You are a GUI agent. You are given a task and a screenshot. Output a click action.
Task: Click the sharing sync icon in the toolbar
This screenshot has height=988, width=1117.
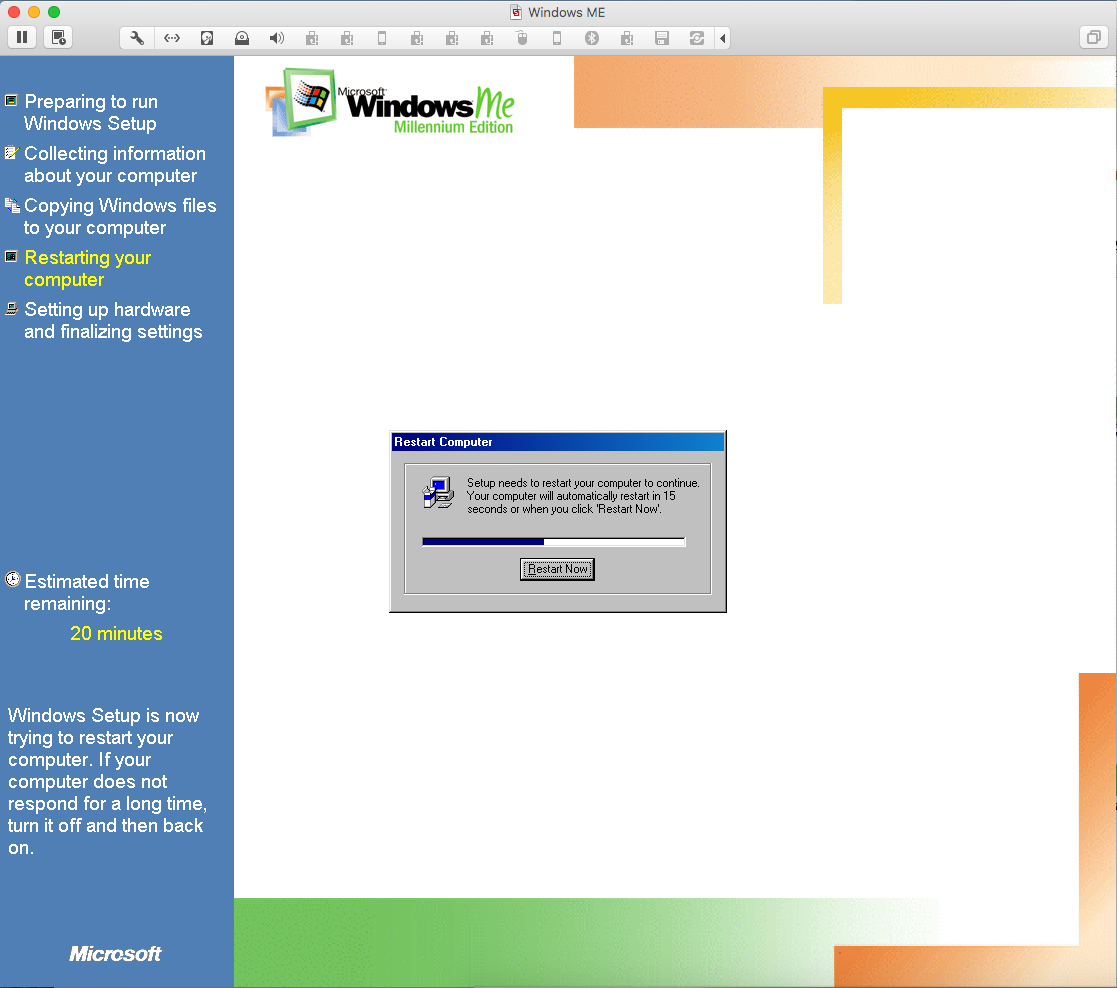pos(696,38)
